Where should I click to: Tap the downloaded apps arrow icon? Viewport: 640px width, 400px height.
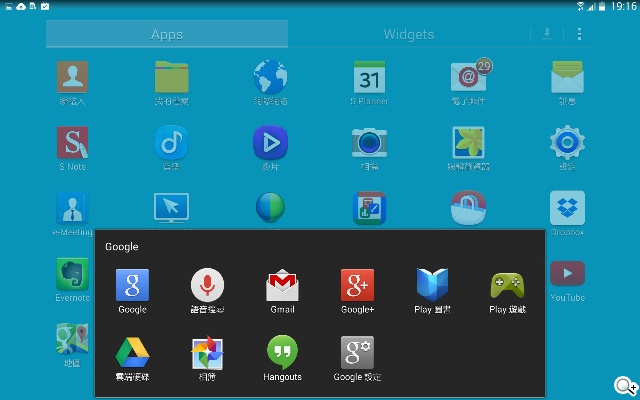click(547, 34)
